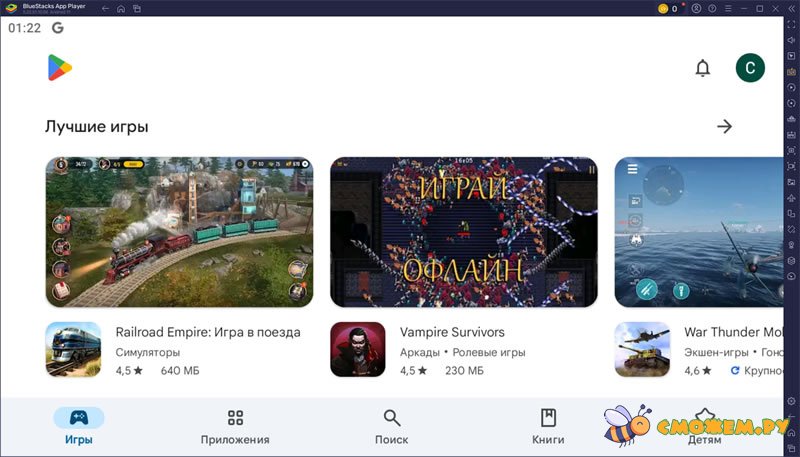Expand the Лучшие игры section arrow

(x=725, y=126)
